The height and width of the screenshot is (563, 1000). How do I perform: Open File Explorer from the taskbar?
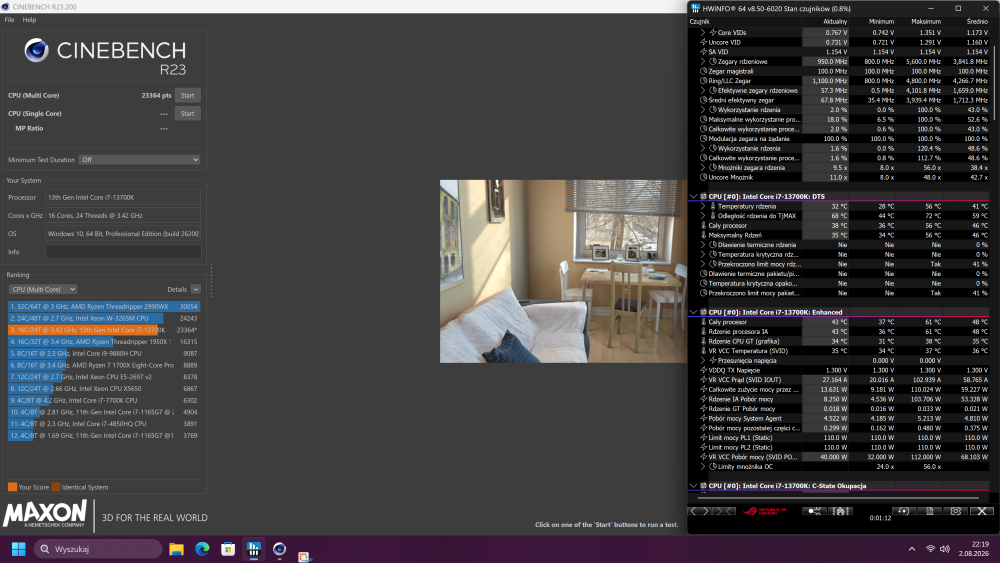point(177,549)
